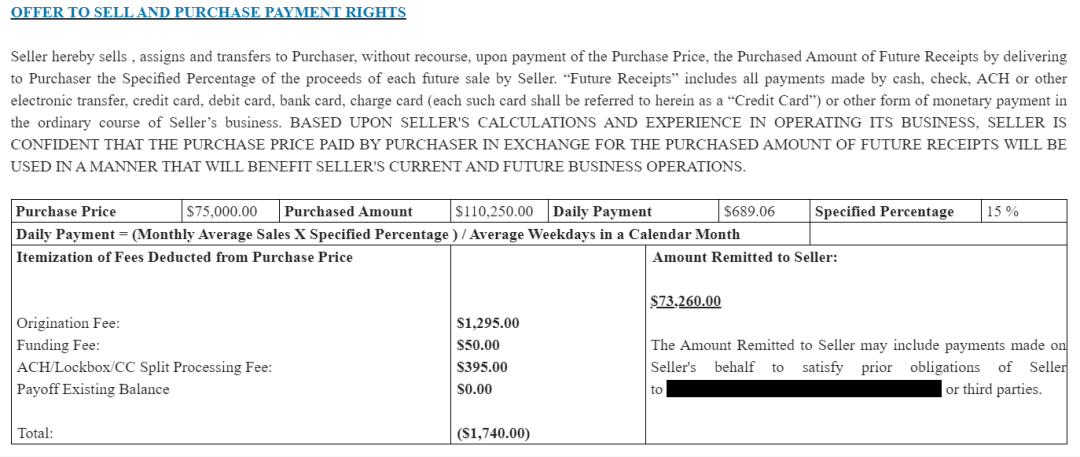Click the Purchased Amount label
Screen dimensions: 1080x457
(x=349, y=212)
